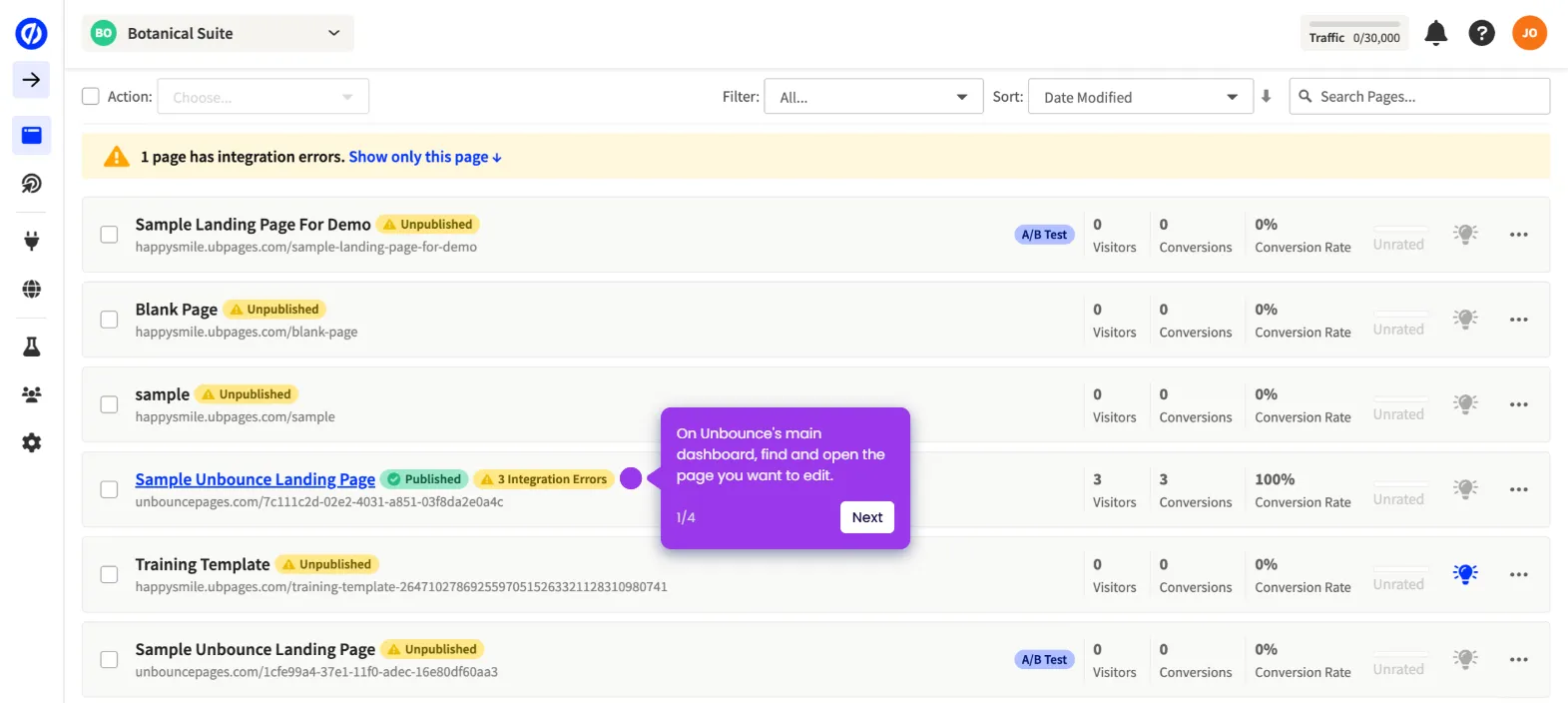Open the Filter All dropdown
1568x703 pixels.
(873, 97)
